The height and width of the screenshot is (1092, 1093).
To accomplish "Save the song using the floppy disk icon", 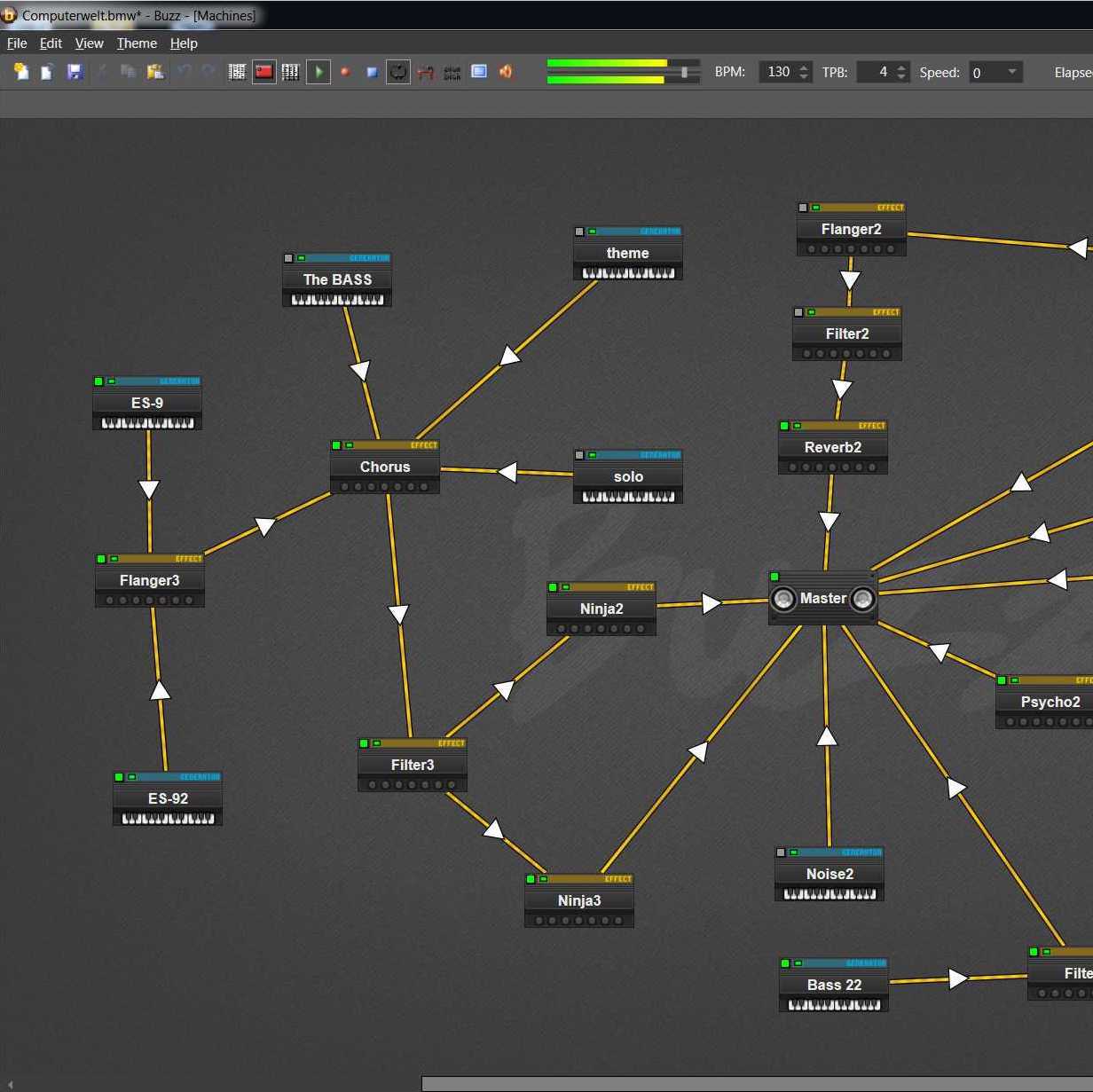I will [75, 72].
